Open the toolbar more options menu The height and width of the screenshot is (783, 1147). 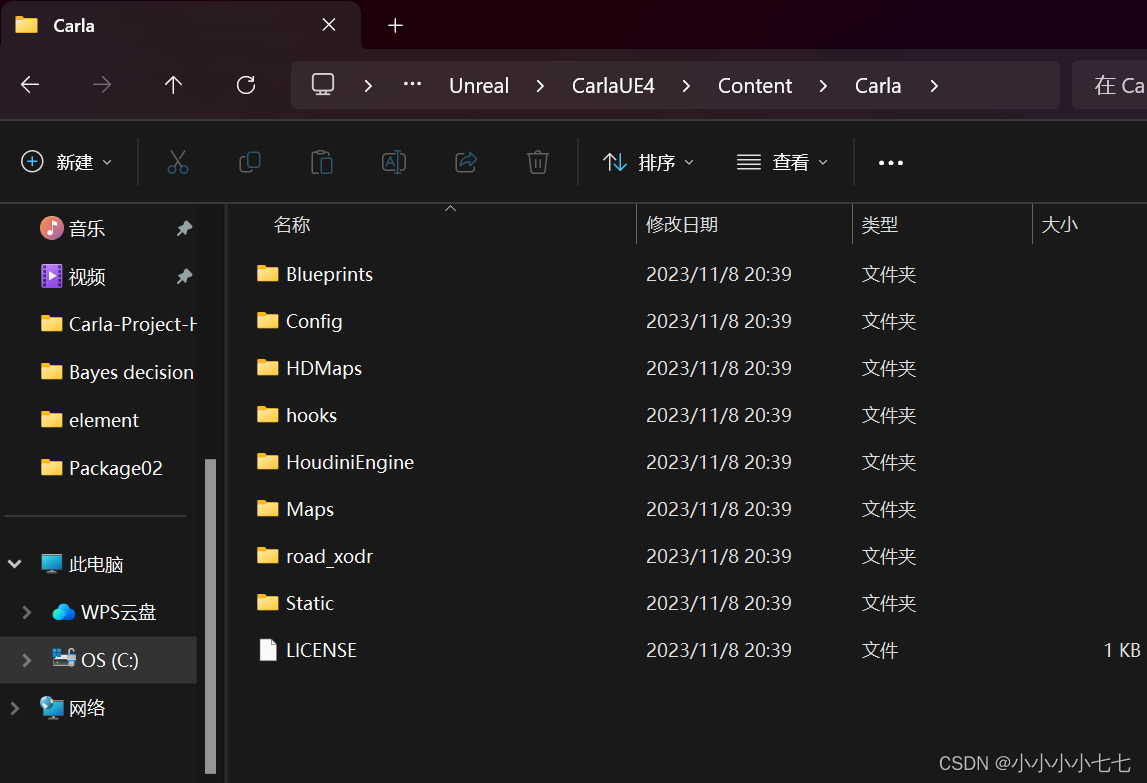pyautogui.click(x=890, y=162)
